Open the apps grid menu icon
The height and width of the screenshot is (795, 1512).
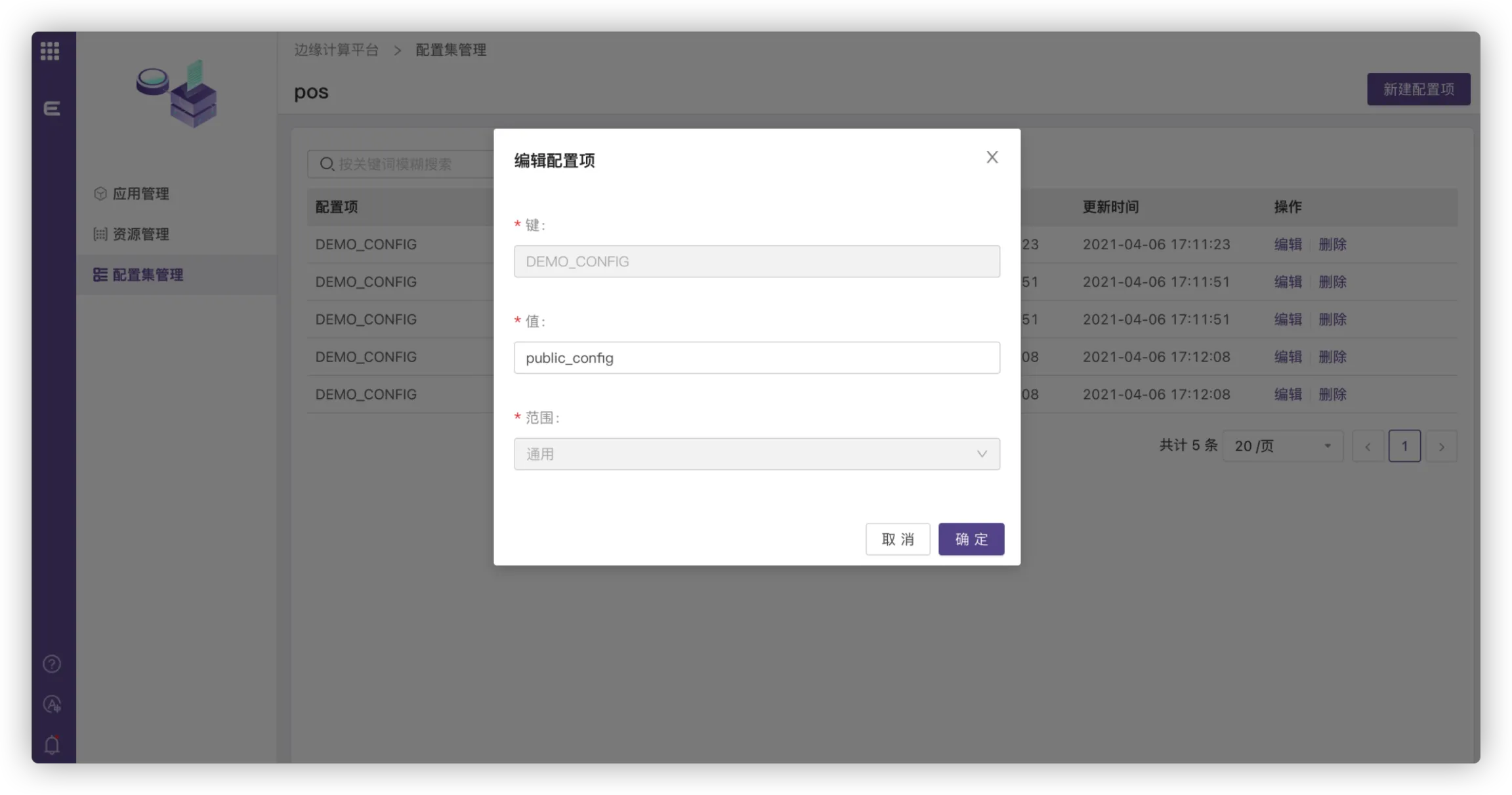(50, 51)
